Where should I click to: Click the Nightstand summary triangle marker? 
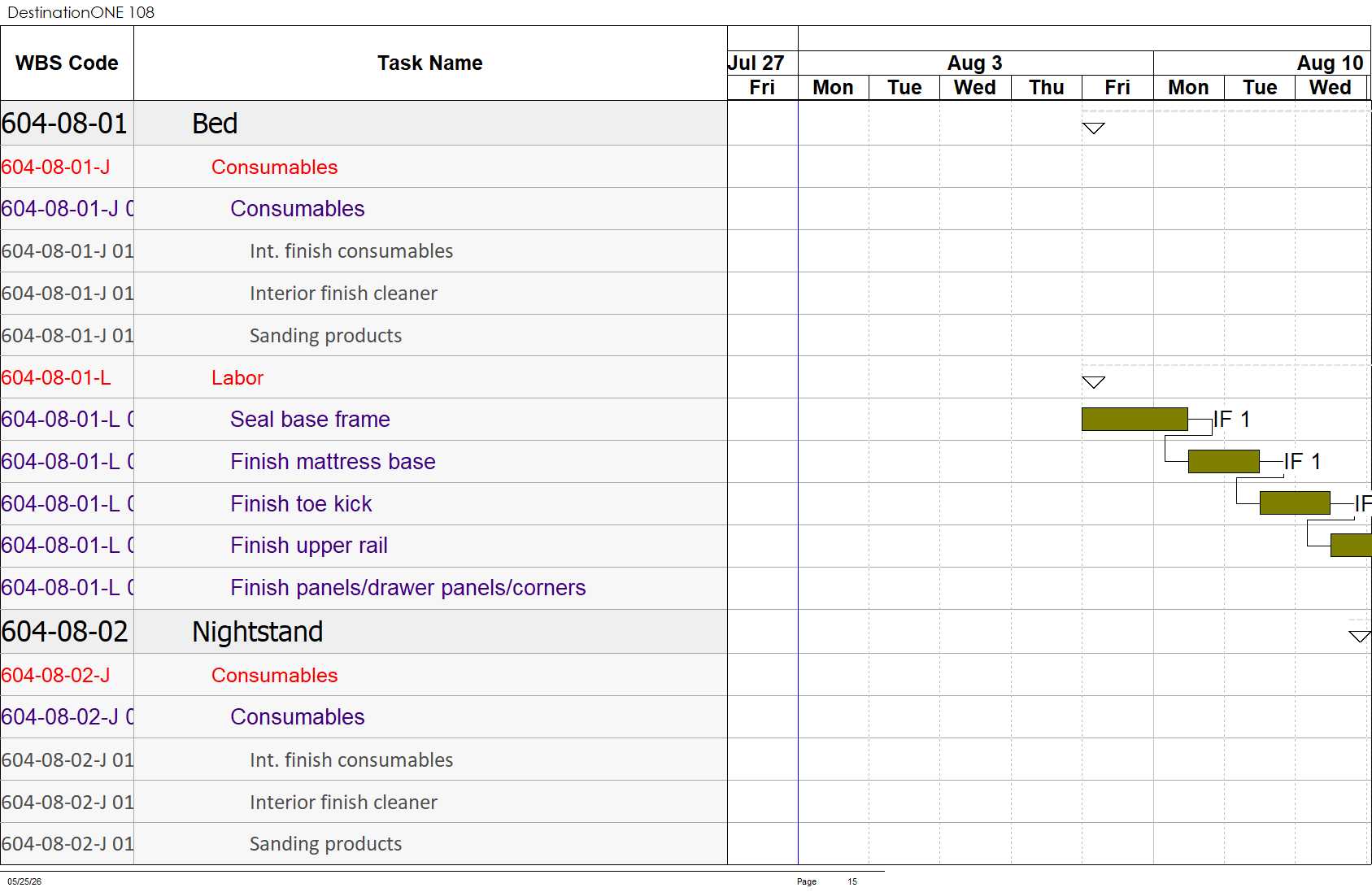click(1360, 636)
